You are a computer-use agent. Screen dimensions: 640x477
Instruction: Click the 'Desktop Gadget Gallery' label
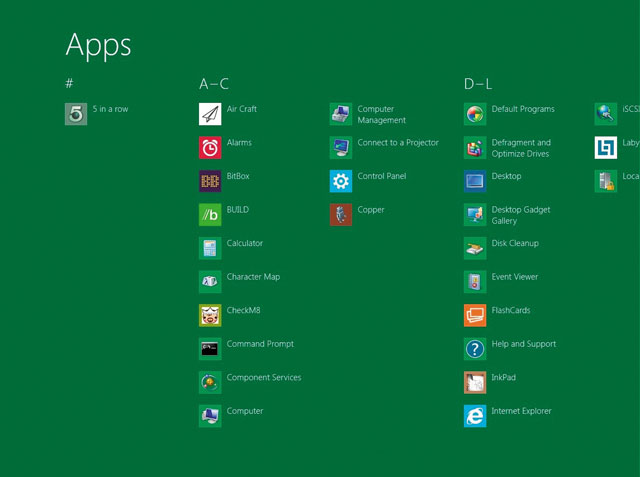coord(521,215)
